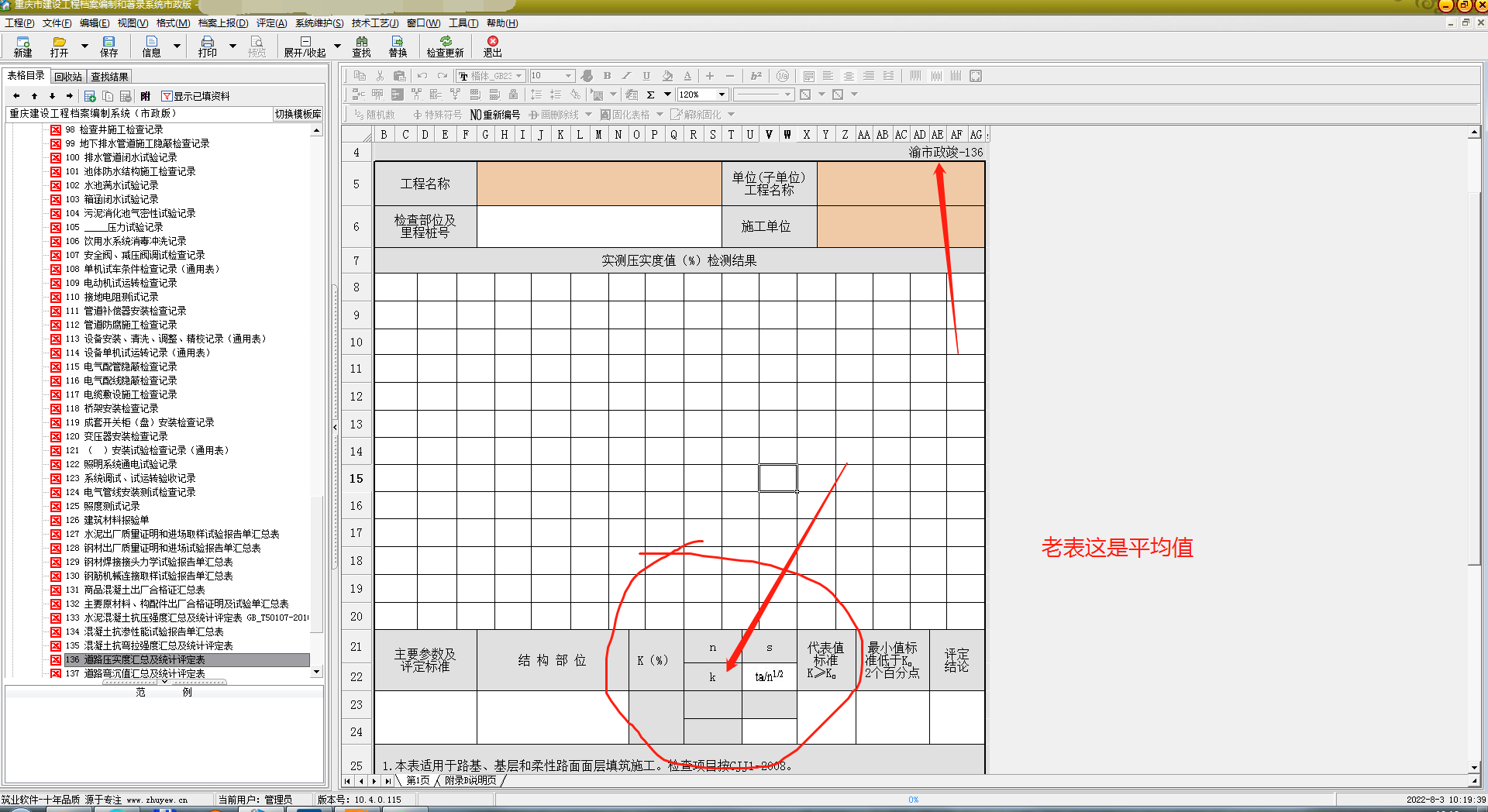Click the 保存 (Save) disk icon

click(108, 41)
